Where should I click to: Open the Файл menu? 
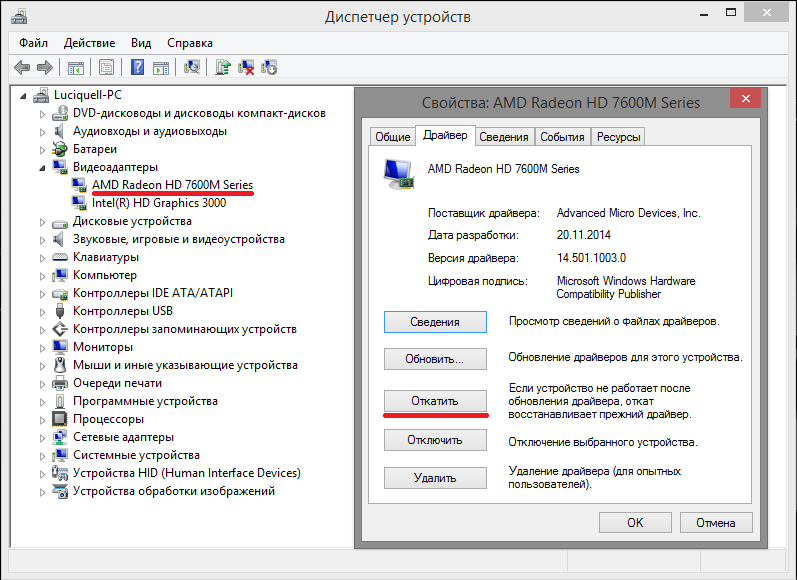(34, 43)
